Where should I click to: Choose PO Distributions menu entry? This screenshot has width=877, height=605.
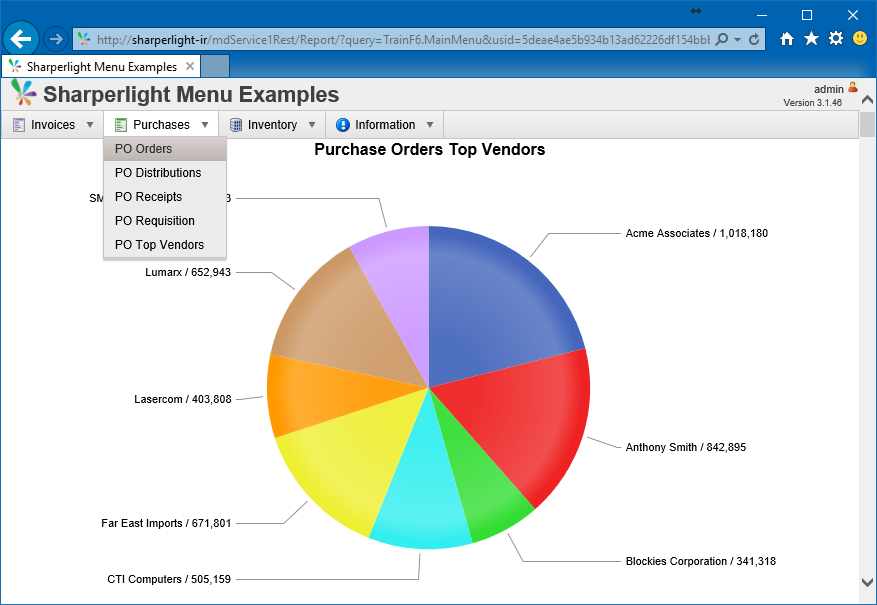click(x=165, y=173)
